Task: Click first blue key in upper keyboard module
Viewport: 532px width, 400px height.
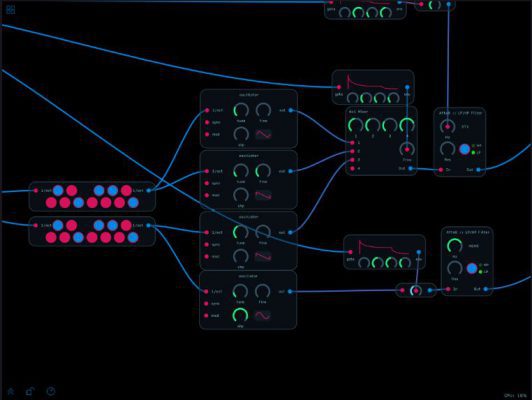Action: pyautogui.click(x=58, y=190)
